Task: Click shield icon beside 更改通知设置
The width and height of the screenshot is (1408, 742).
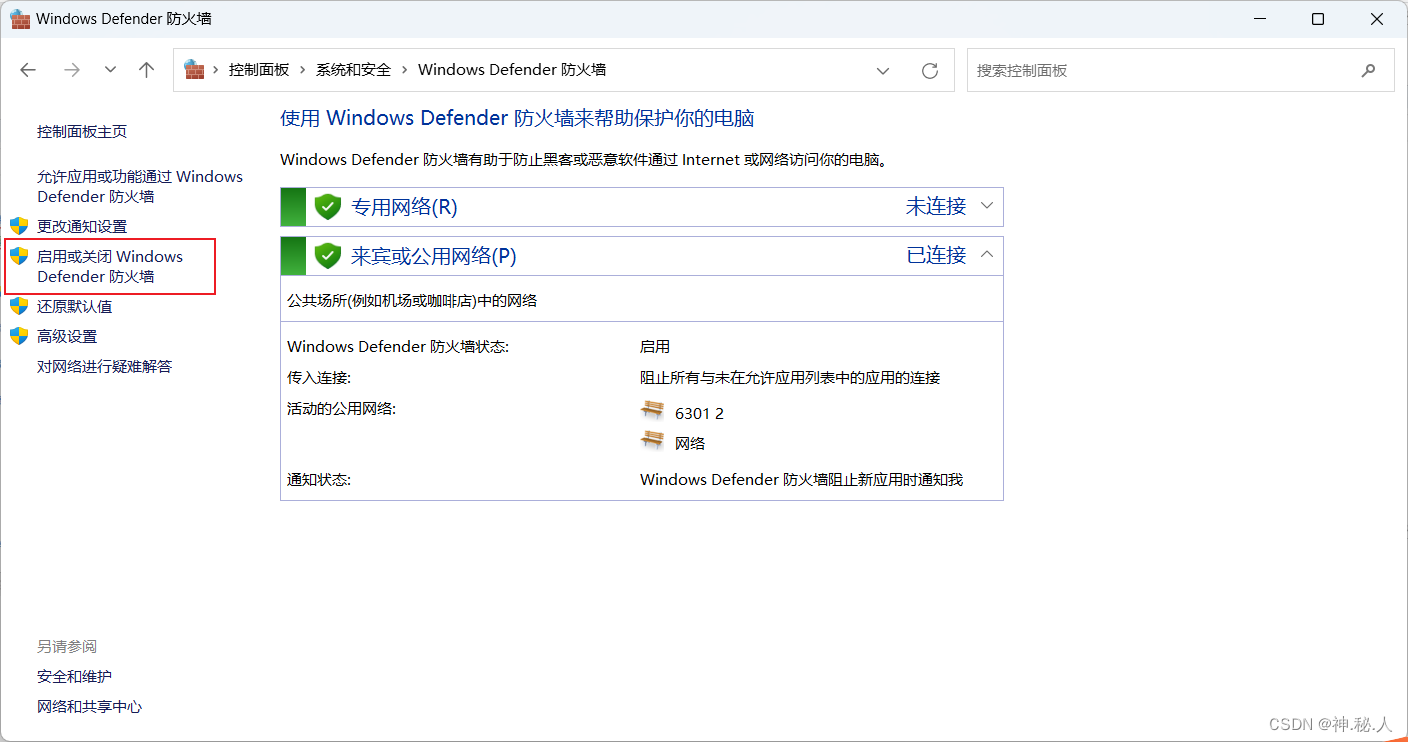Action: 19,226
